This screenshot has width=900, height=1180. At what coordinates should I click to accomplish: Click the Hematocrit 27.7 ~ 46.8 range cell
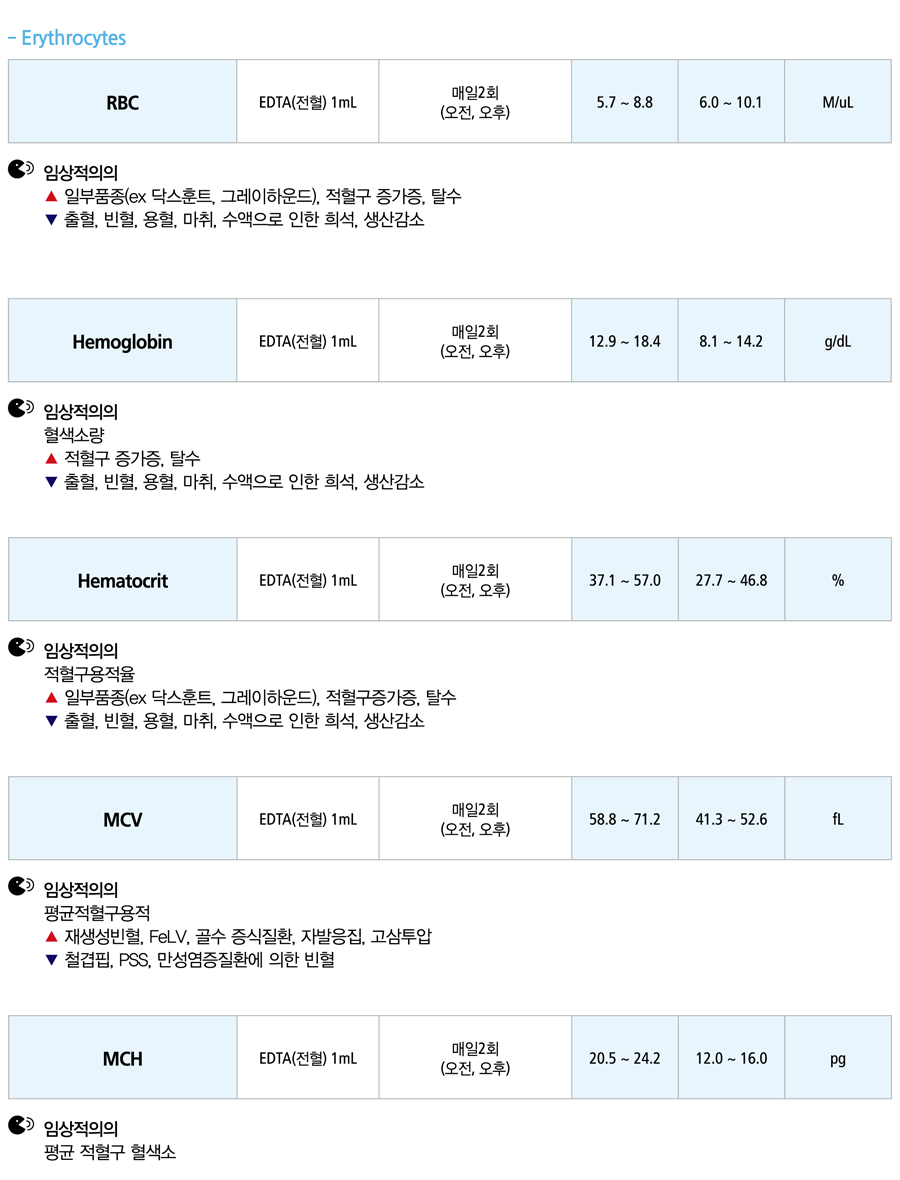point(731,579)
